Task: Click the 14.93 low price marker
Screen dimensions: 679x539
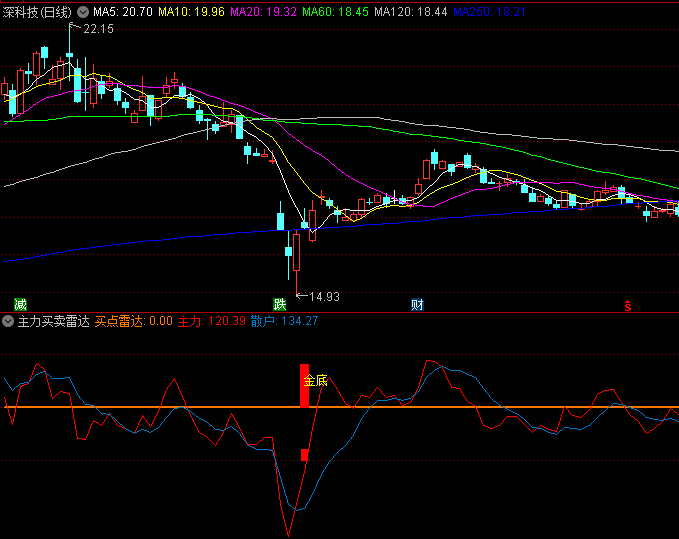Action: (x=324, y=296)
